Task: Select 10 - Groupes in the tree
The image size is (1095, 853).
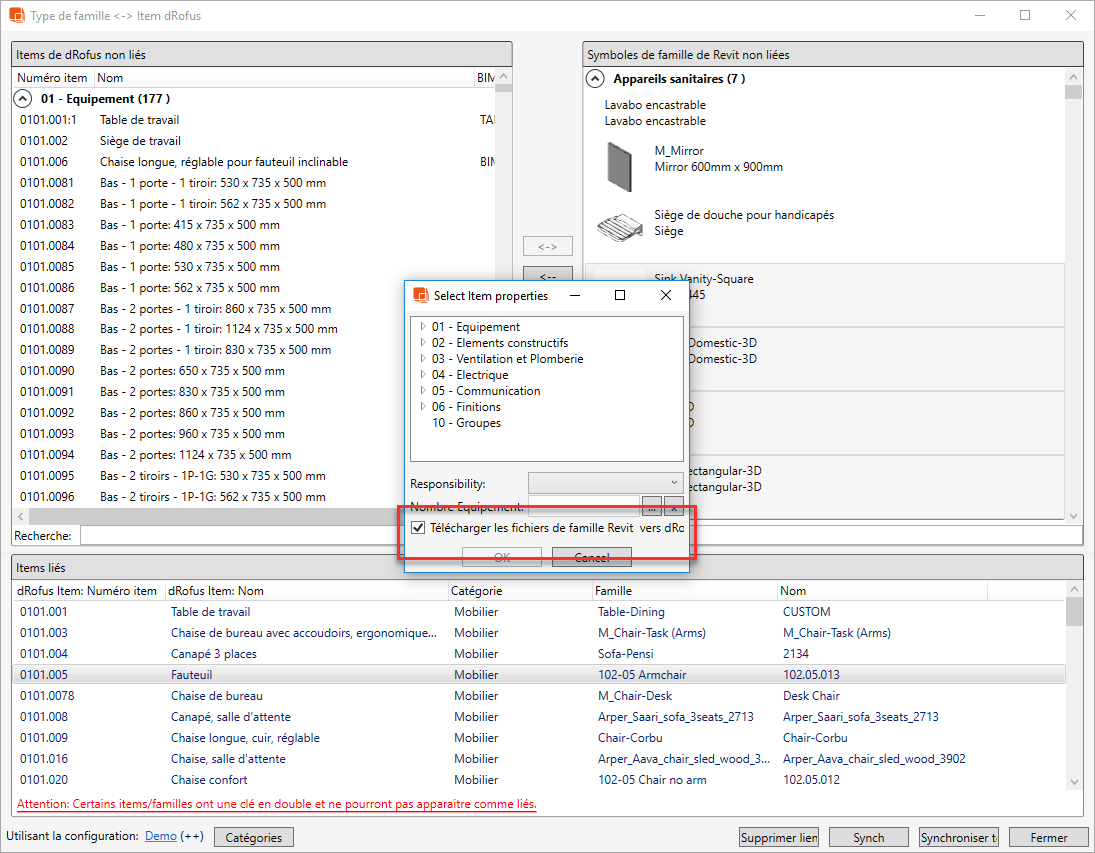Action: point(466,423)
